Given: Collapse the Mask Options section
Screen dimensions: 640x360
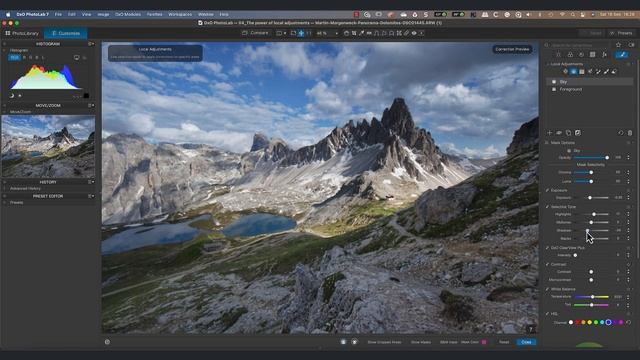Looking at the screenshot, I should click(547, 142).
